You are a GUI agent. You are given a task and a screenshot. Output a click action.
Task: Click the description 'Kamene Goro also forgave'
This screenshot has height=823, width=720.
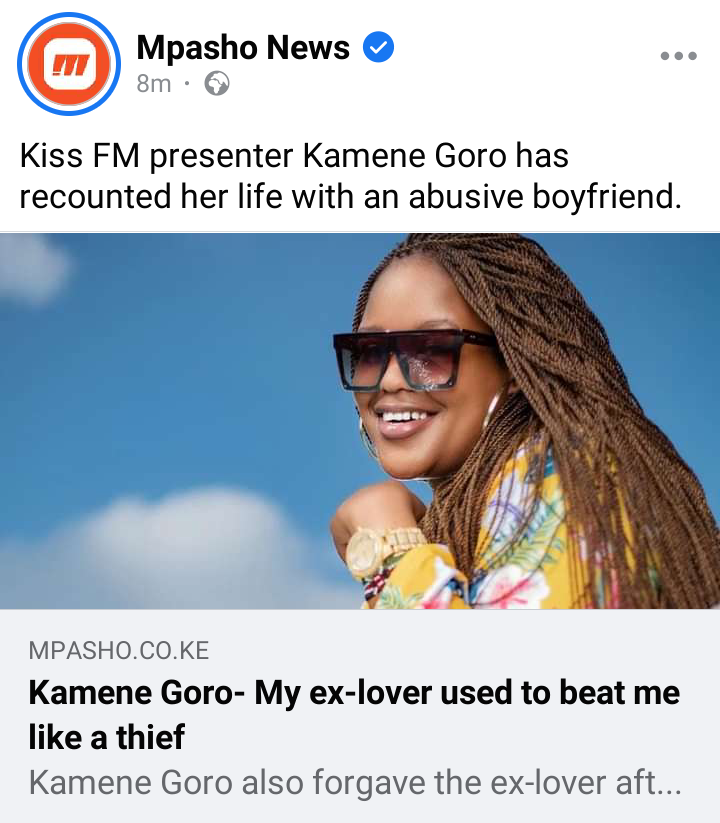coord(355,782)
